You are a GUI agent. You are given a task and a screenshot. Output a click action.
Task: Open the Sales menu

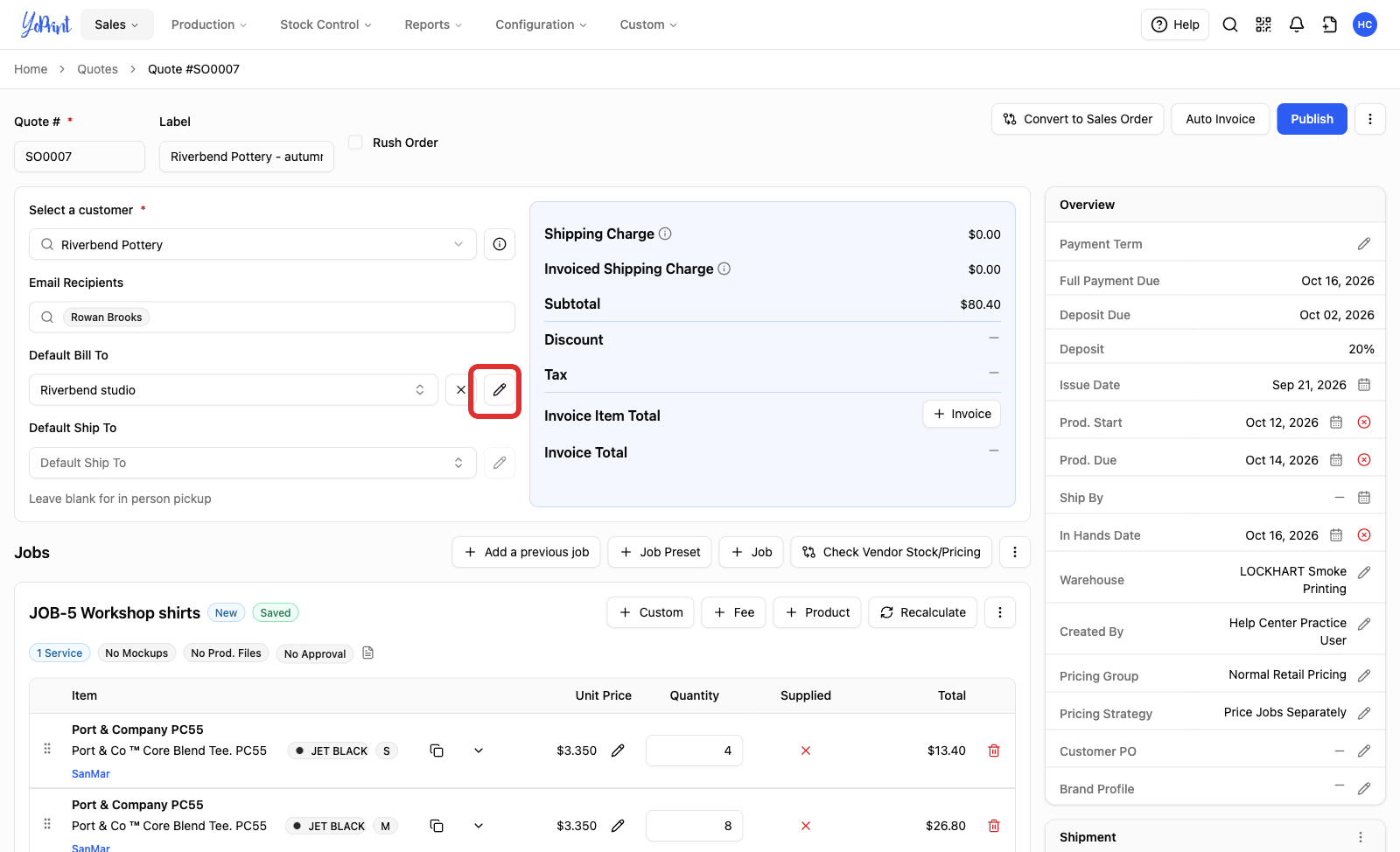click(x=116, y=24)
